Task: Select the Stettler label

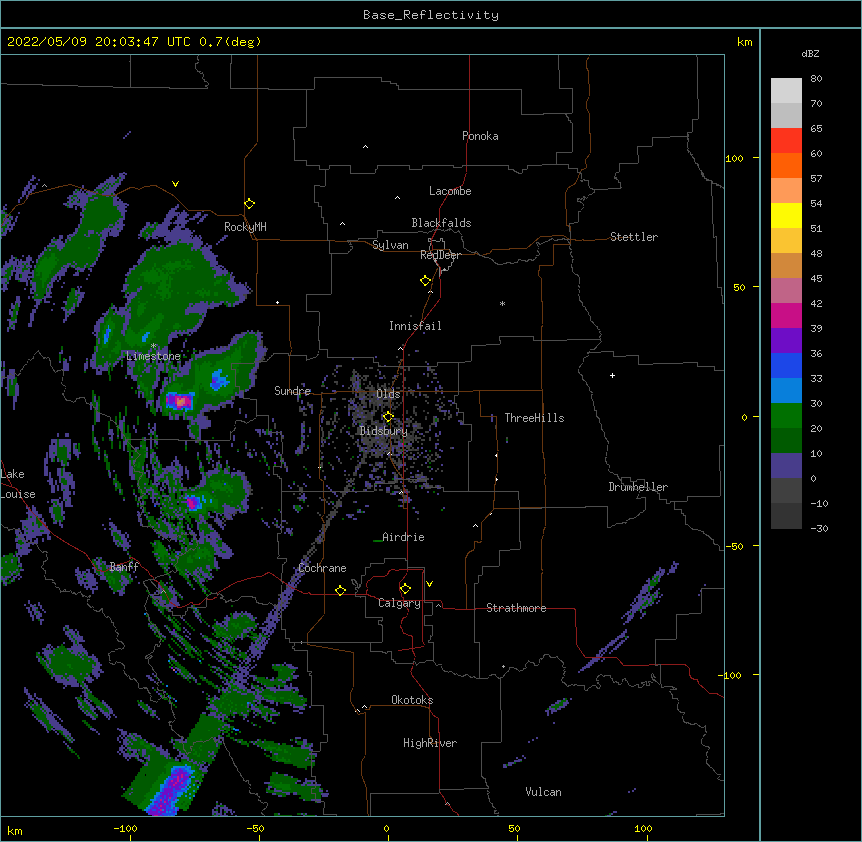Action: coord(633,237)
